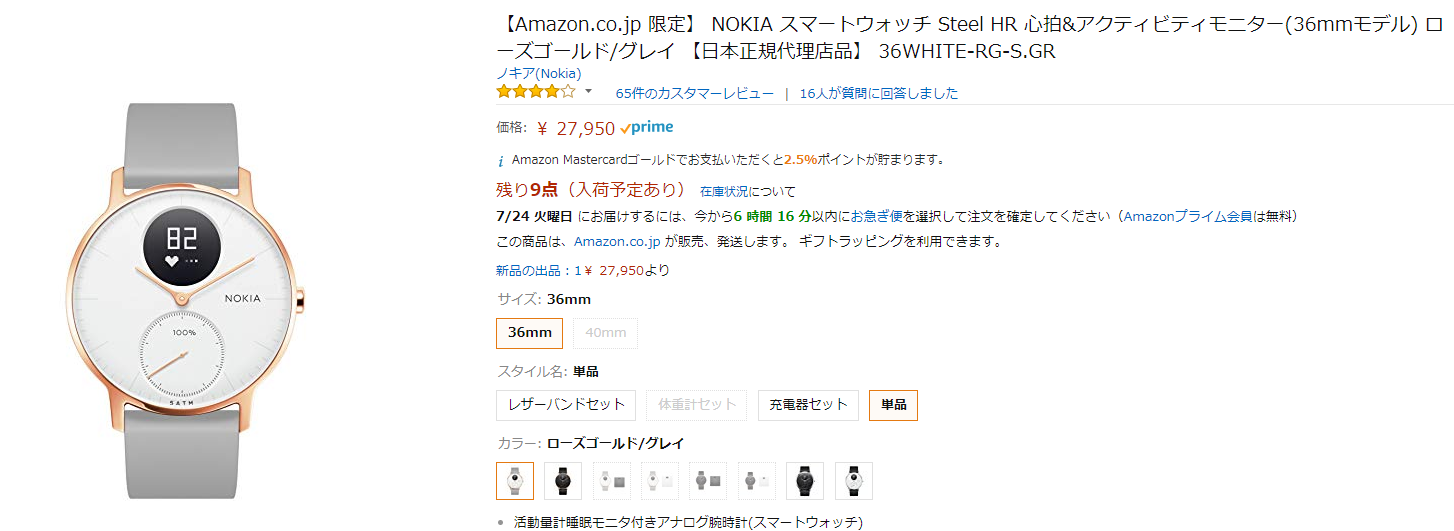The width and height of the screenshot is (1454, 531).
Task: Choose the レザーバンドセット style
Action: click(566, 405)
